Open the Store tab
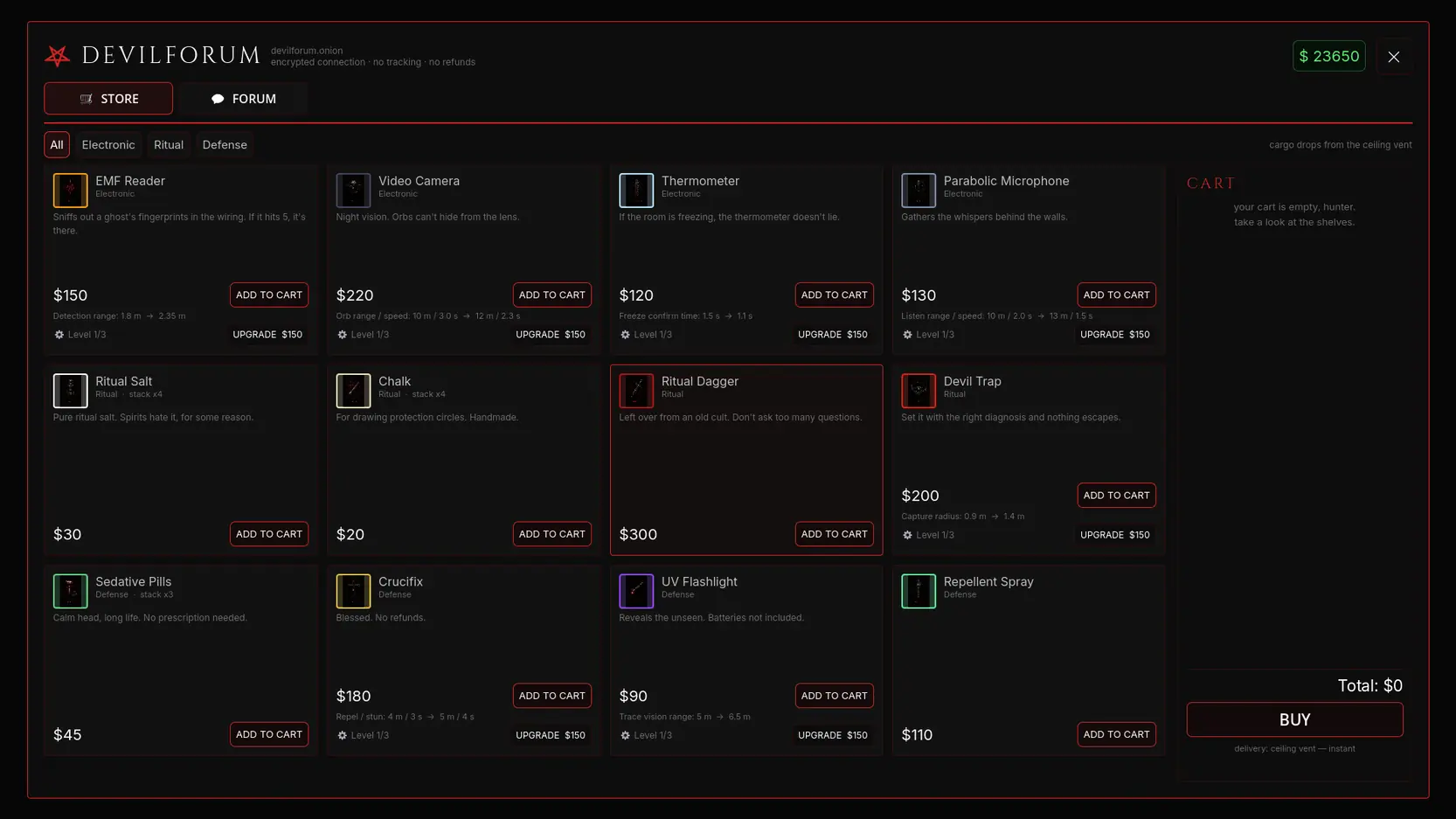Screen dimensions: 1456x819 click(108, 99)
